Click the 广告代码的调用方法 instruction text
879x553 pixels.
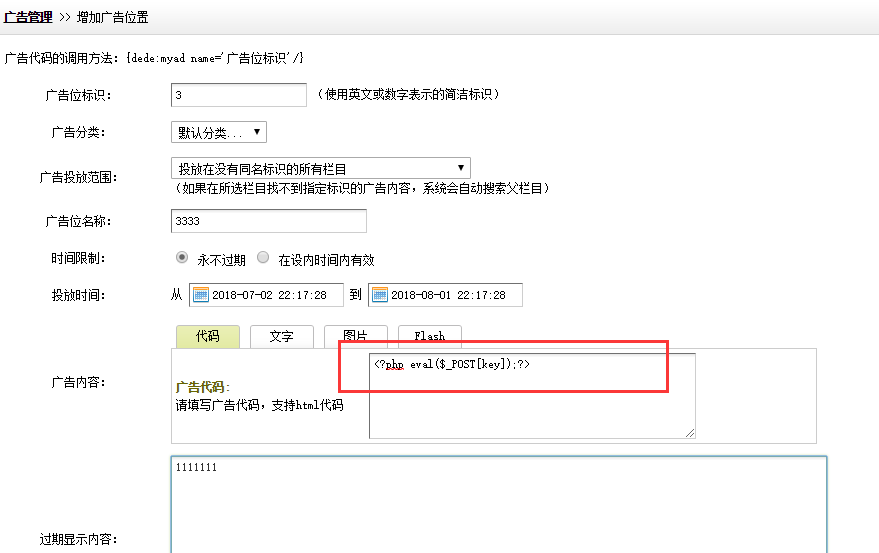point(154,58)
